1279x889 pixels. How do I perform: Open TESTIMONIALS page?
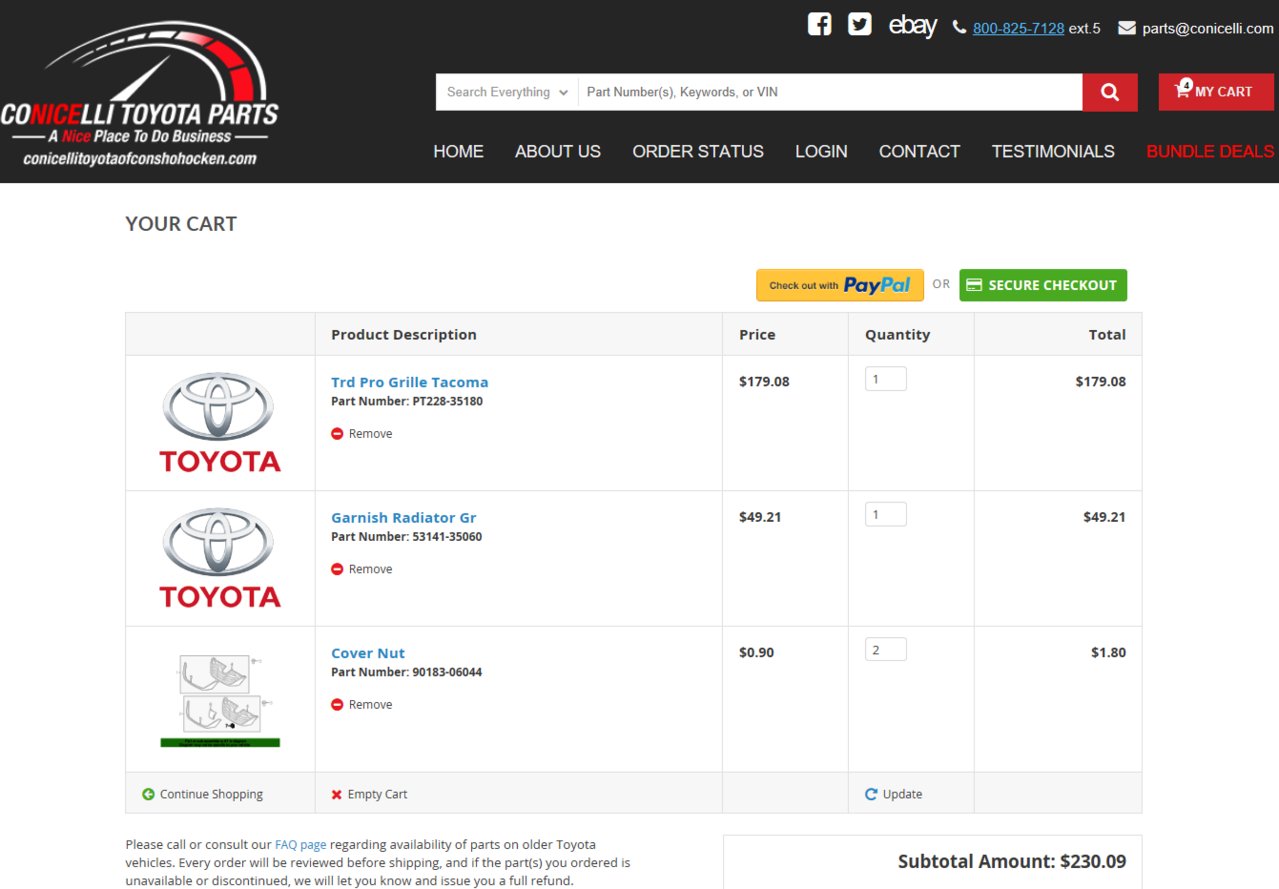click(x=1053, y=152)
